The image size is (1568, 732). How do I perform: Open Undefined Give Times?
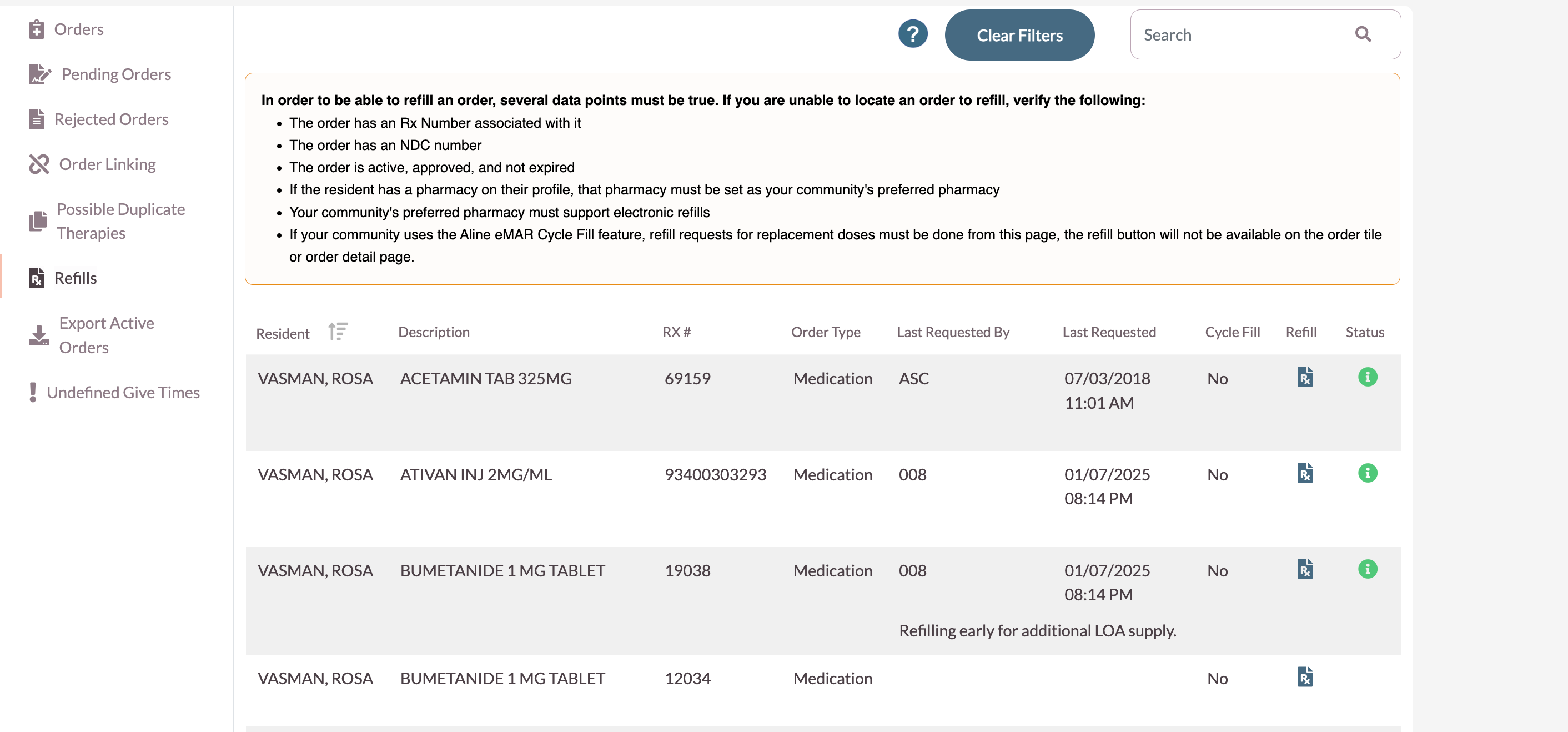pos(123,393)
